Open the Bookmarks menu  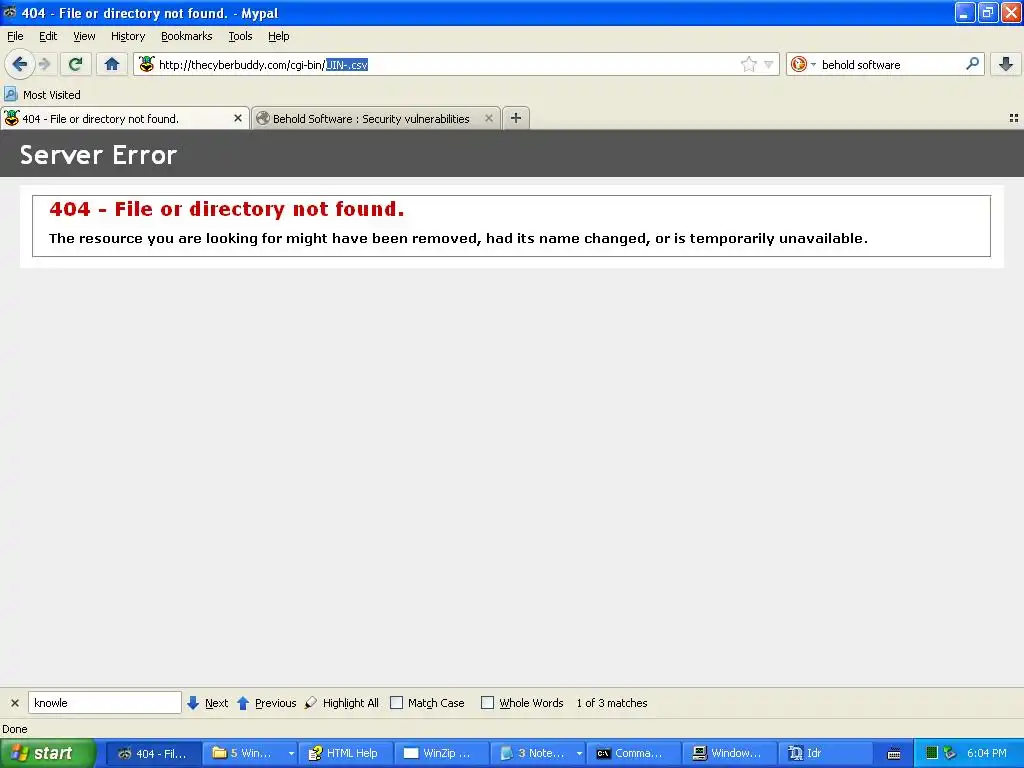click(187, 36)
